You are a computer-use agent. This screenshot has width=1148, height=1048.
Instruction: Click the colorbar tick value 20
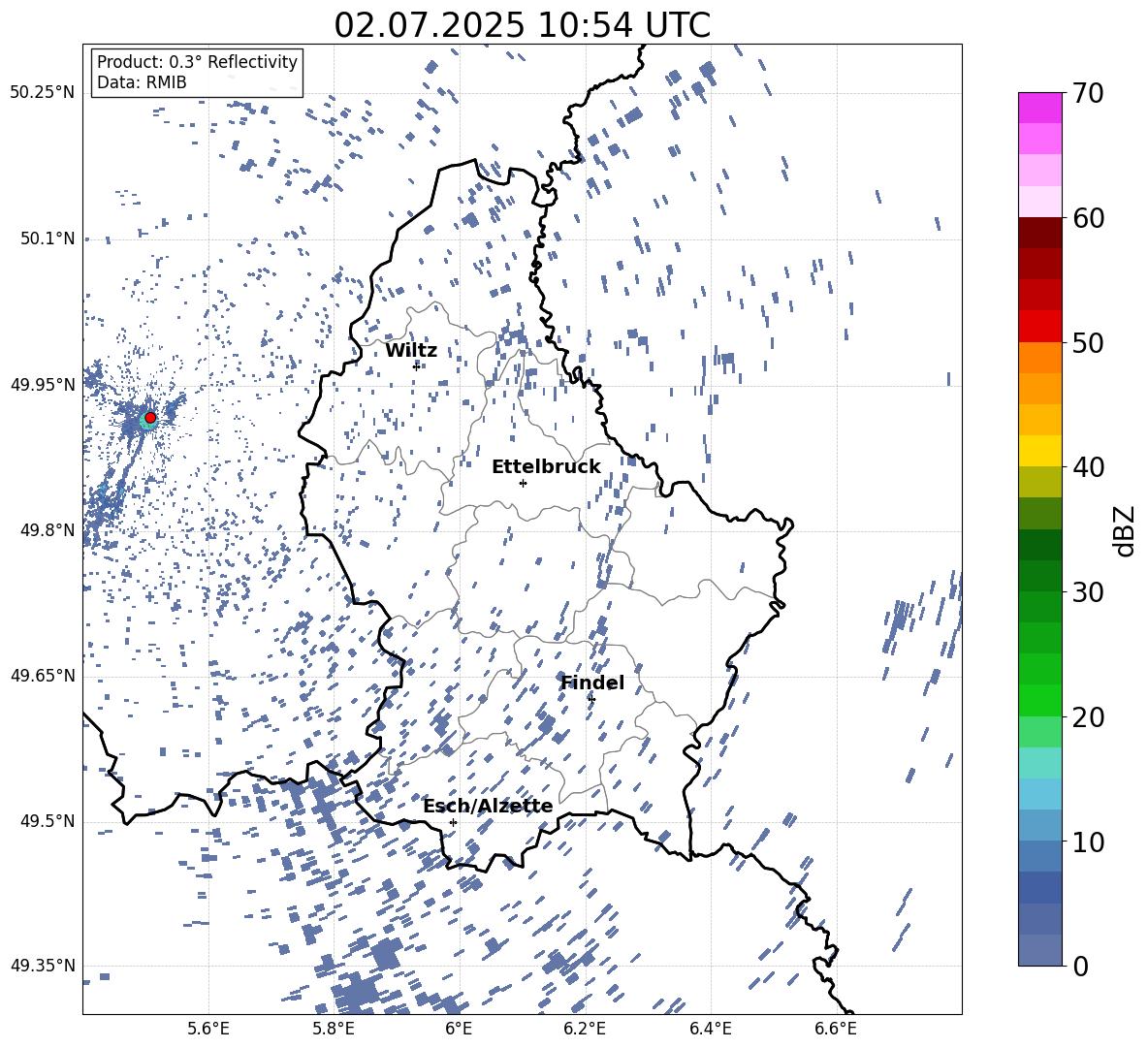pyautogui.click(x=1088, y=717)
